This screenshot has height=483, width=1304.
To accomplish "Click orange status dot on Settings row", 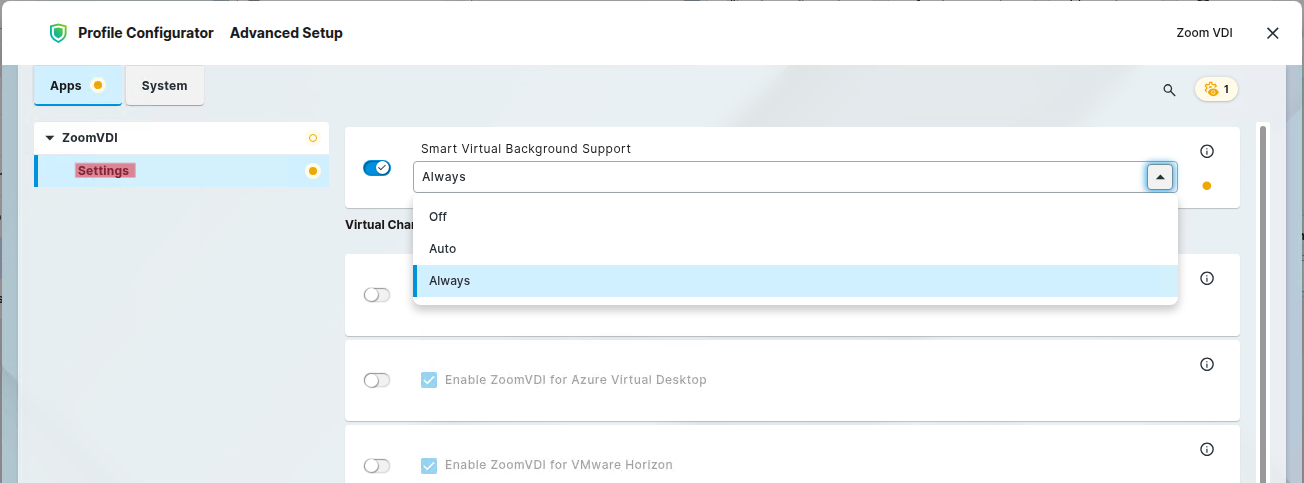I will click(x=312, y=171).
